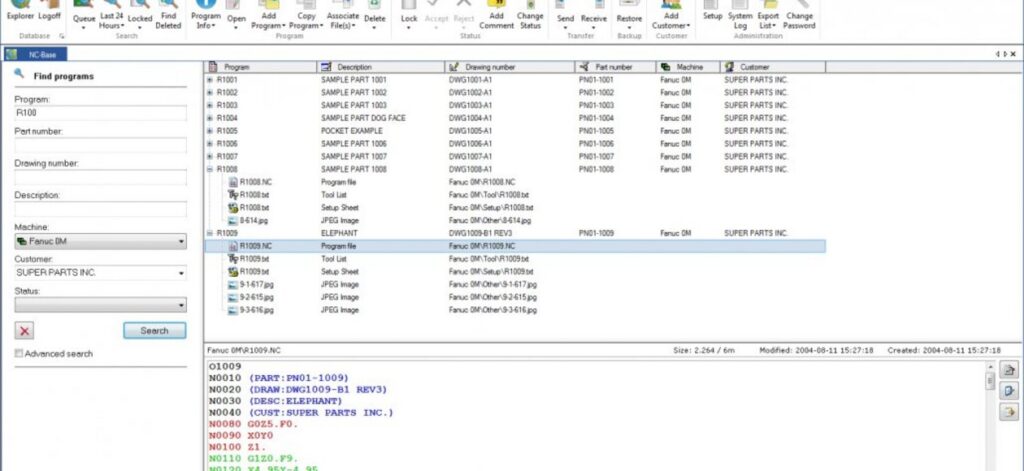Sort by the Program column header
This screenshot has height=471, width=1024.
(261, 67)
